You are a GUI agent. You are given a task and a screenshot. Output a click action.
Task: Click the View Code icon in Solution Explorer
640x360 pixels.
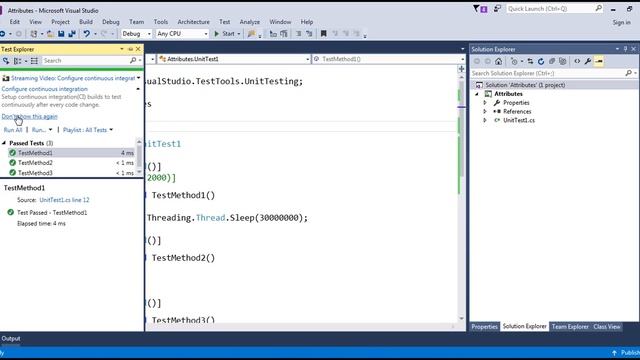pyautogui.click(x=577, y=61)
